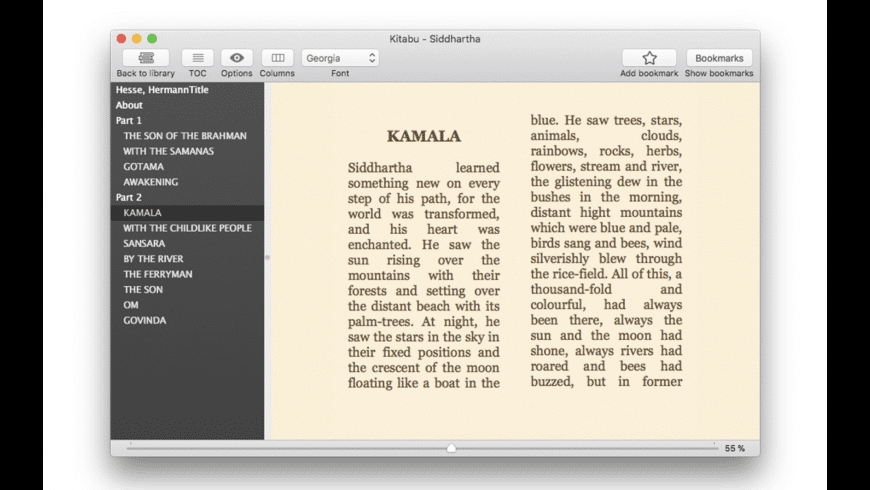The image size is (870, 490).
Task: Open reading Options eye icon
Action: pos(236,58)
